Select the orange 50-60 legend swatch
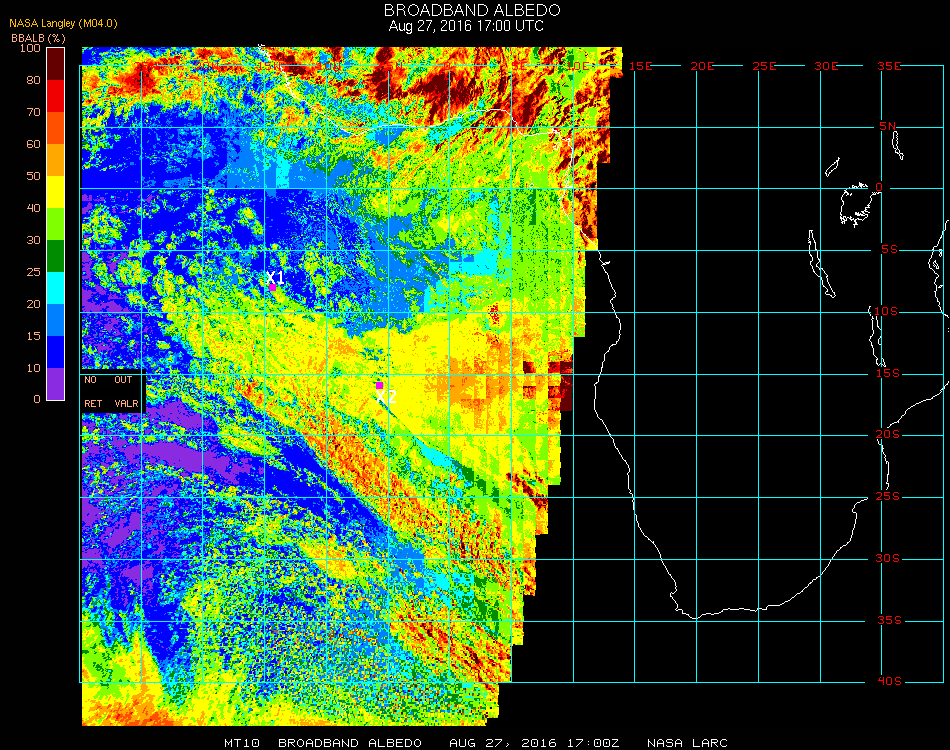The height and width of the screenshot is (750, 950). coord(56,160)
